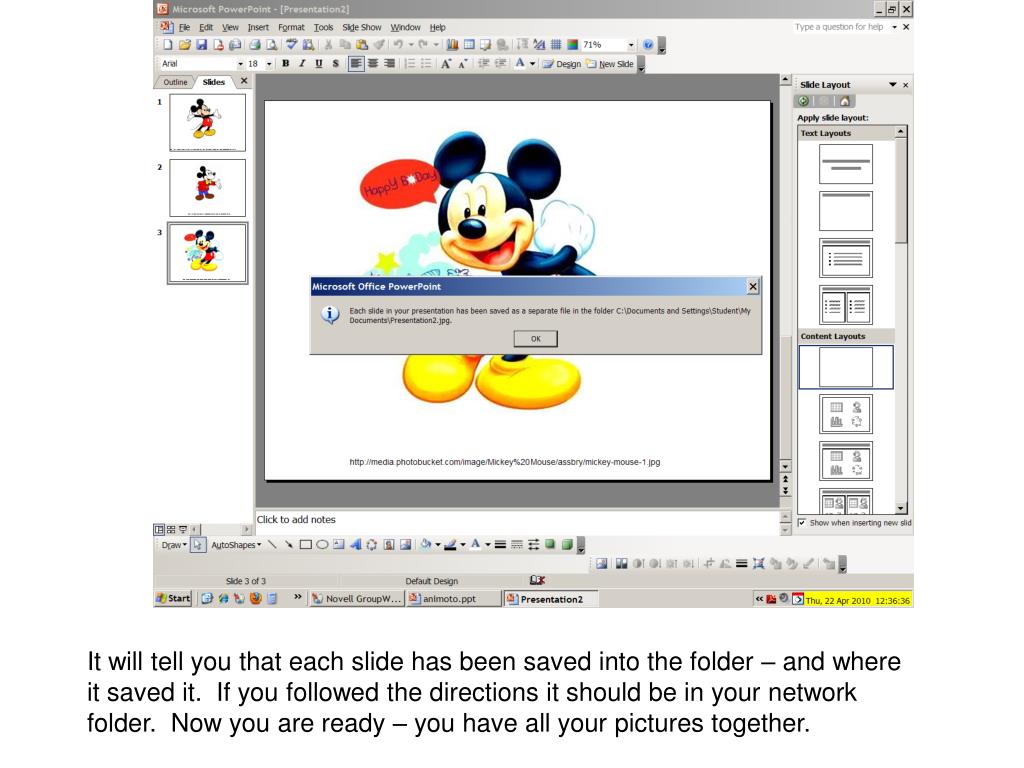Viewport: 1024px width, 768px height.
Task: Click the Insert Clip Art icon
Action: (389, 545)
